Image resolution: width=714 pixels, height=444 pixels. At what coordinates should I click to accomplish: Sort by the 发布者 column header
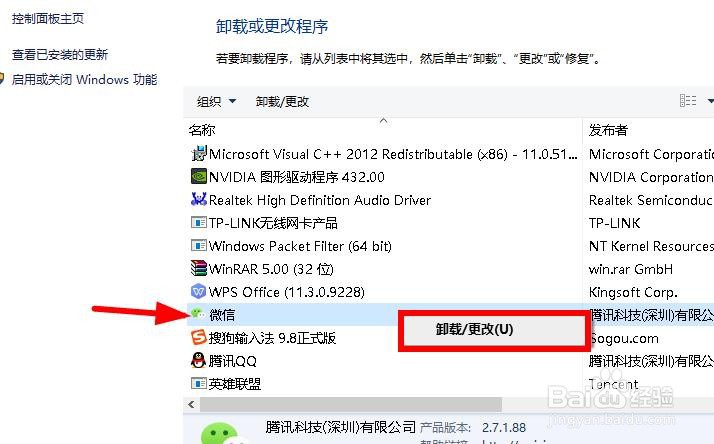(608, 130)
